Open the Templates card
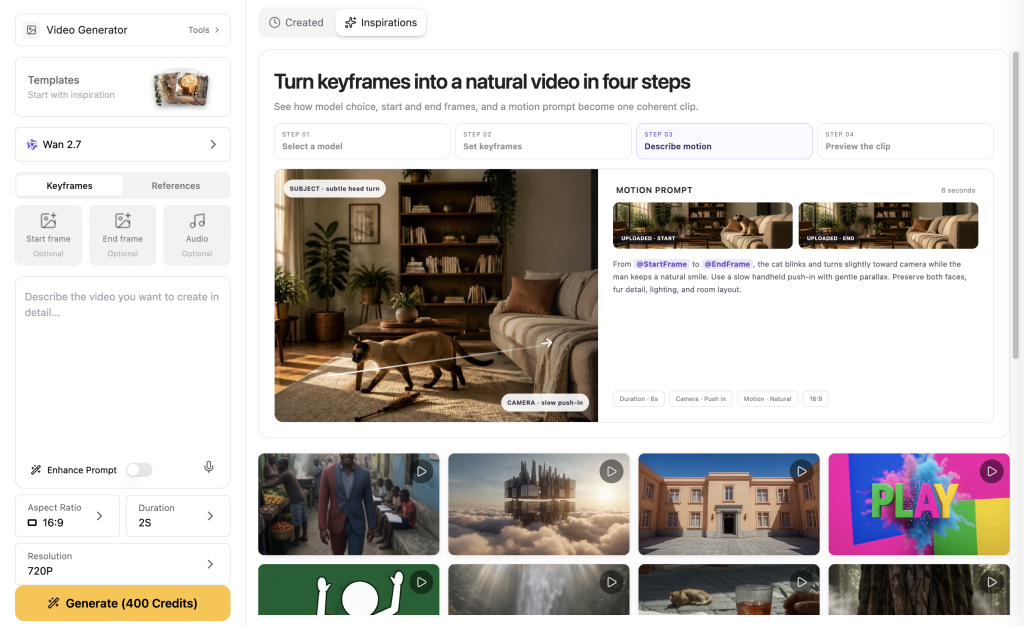1024x627 pixels. pyautogui.click(x=123, y=87)
